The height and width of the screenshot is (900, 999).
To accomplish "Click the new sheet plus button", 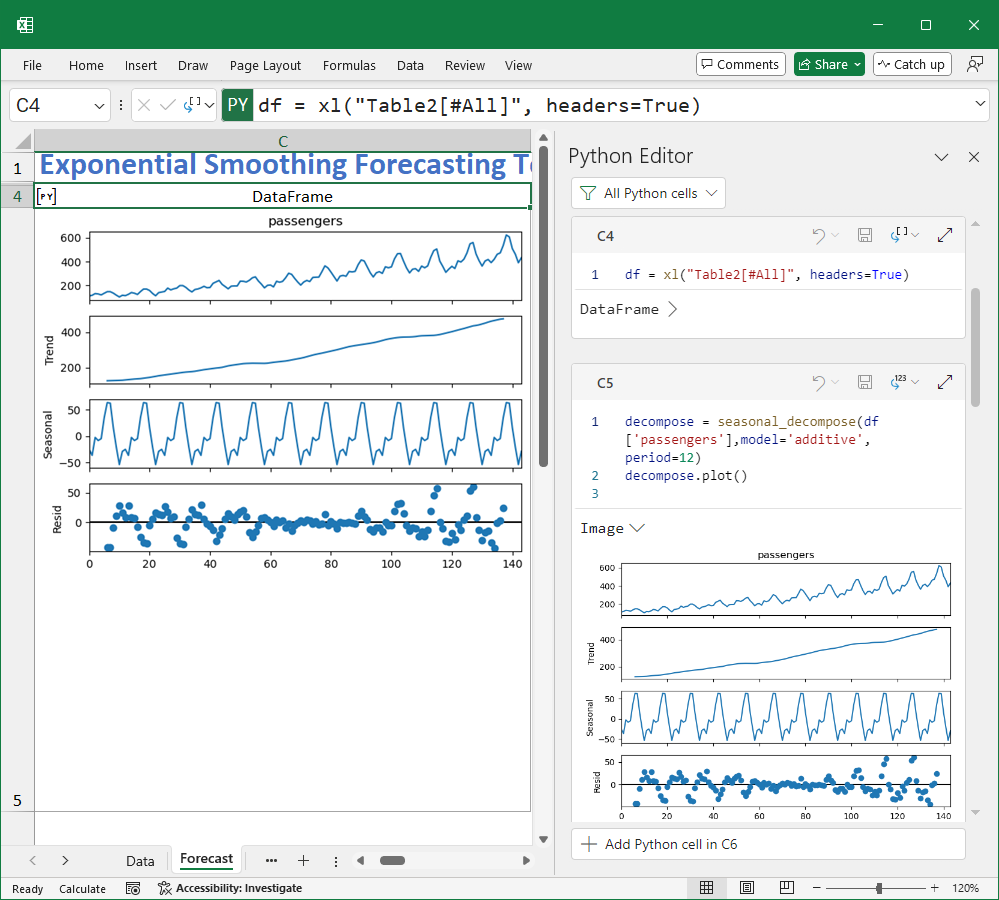I will point(305,861).
